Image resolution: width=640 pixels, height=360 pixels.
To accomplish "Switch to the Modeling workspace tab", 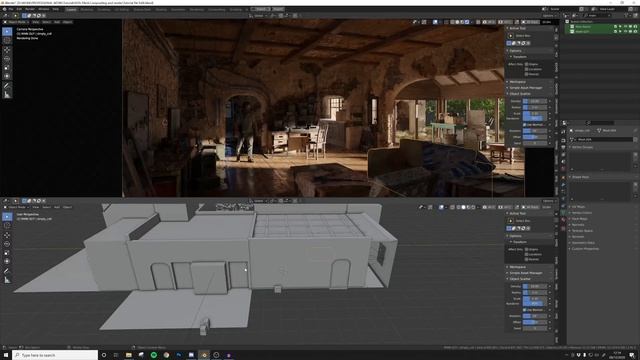I will click(87, 9).
